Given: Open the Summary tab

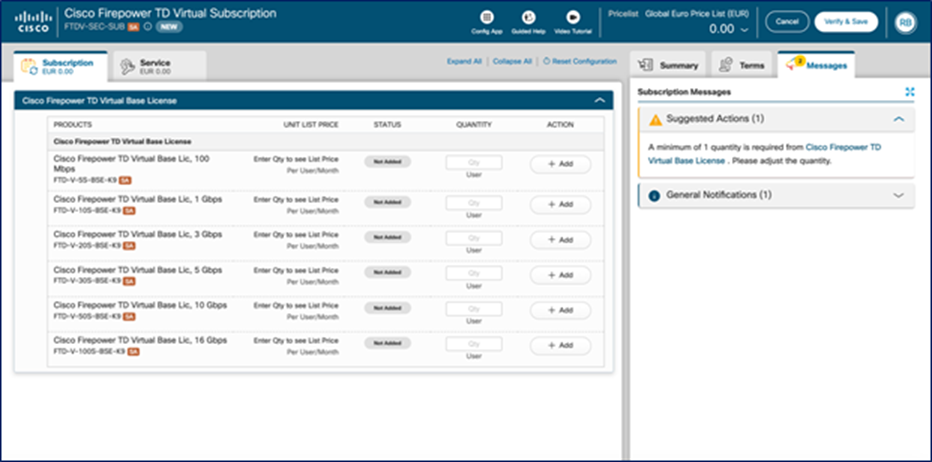Looking at the screenshot, I should pyautogui.click(x=667, y=65).
